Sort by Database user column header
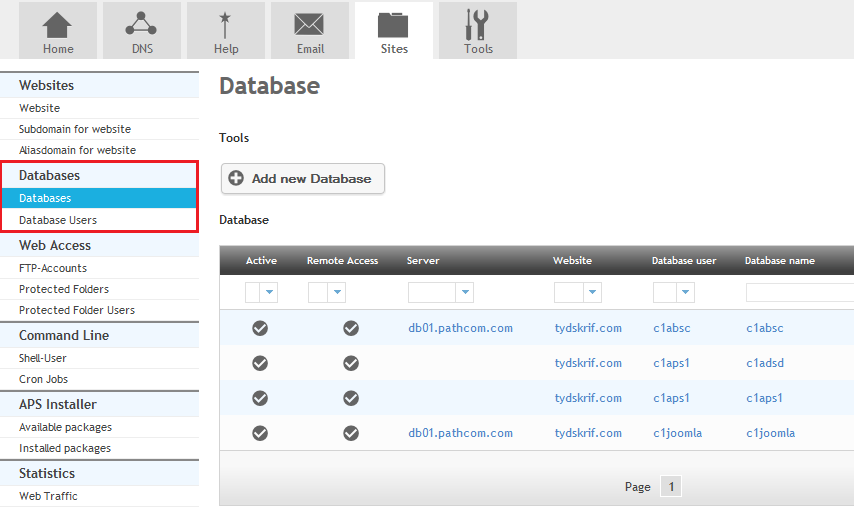The image size is (854, 509). [684, 261]
